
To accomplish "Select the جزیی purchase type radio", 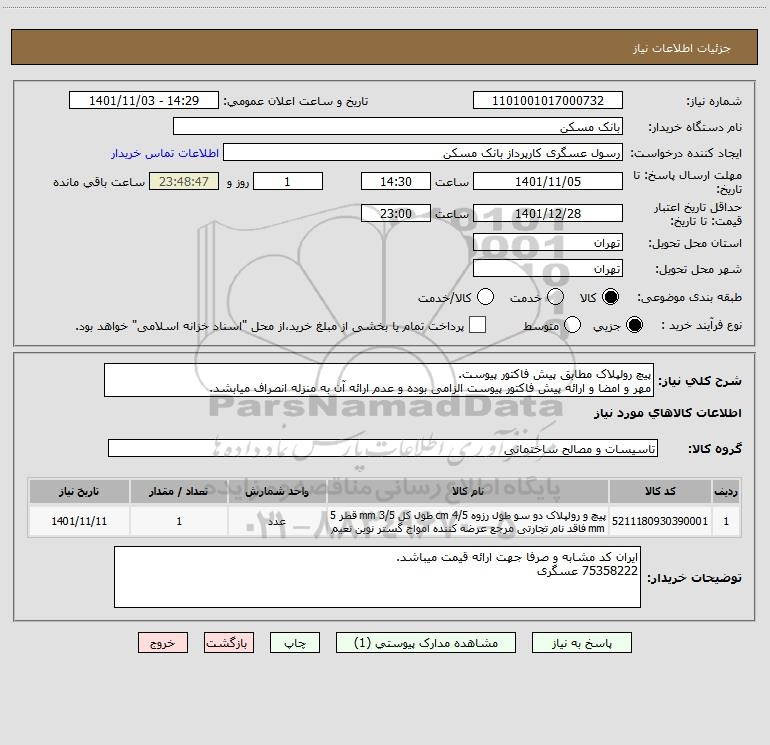I will 634,325.
